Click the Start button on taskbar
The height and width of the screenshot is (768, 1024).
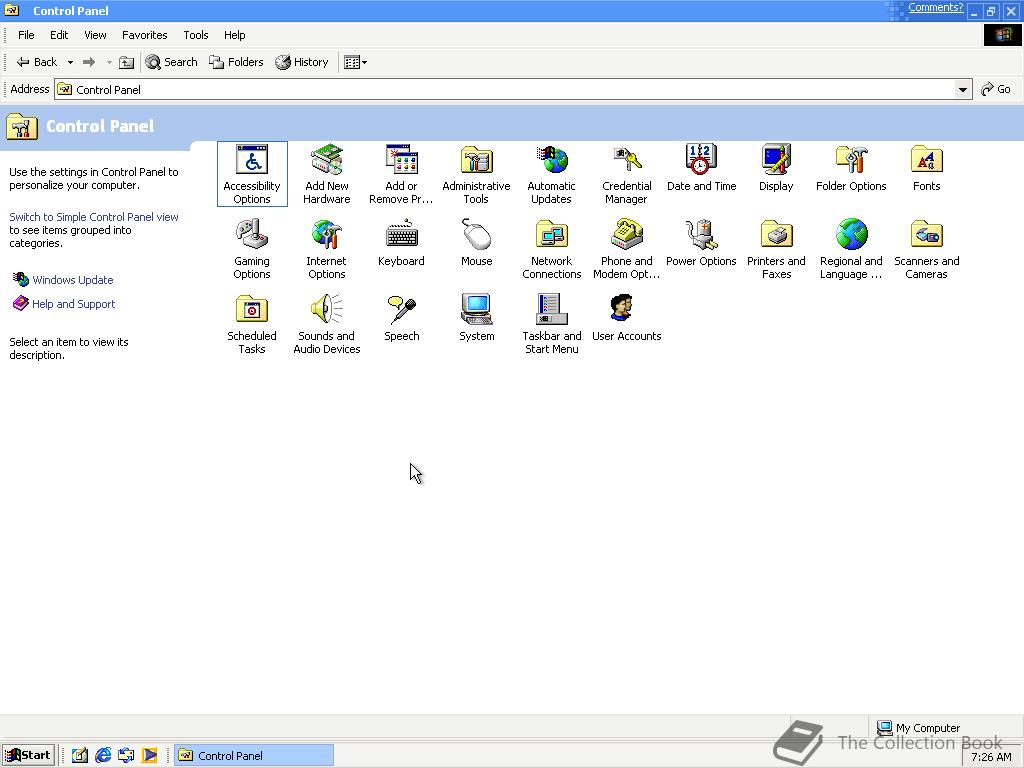[x=28, y=755]
